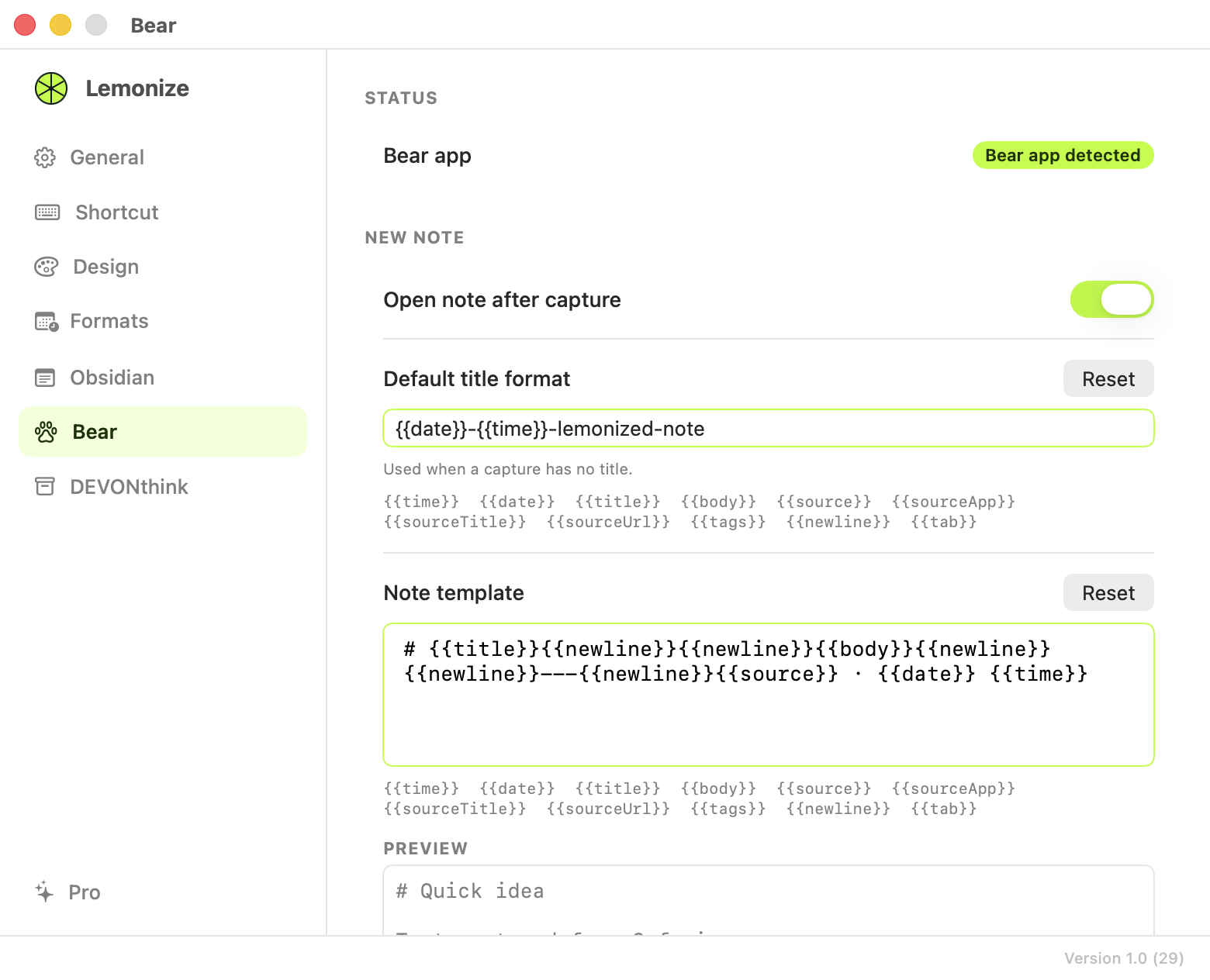Click the Version 1.0 (29) label

1124,958
